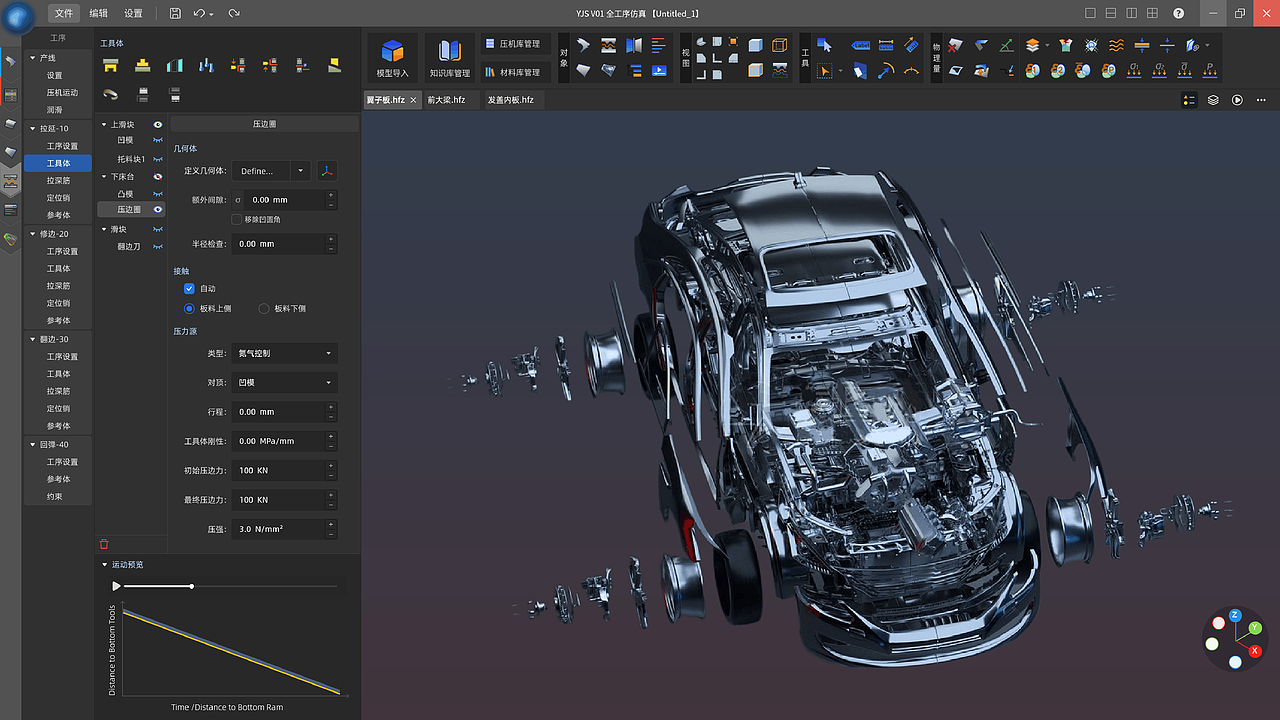
Task: Enable the 移除凹圆角 checkbox
Action: click(236, 219)
